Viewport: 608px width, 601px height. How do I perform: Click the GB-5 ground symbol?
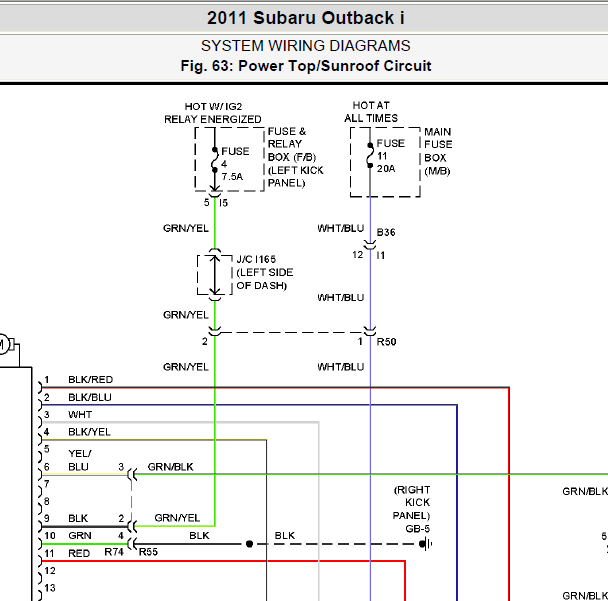point(425,544)
